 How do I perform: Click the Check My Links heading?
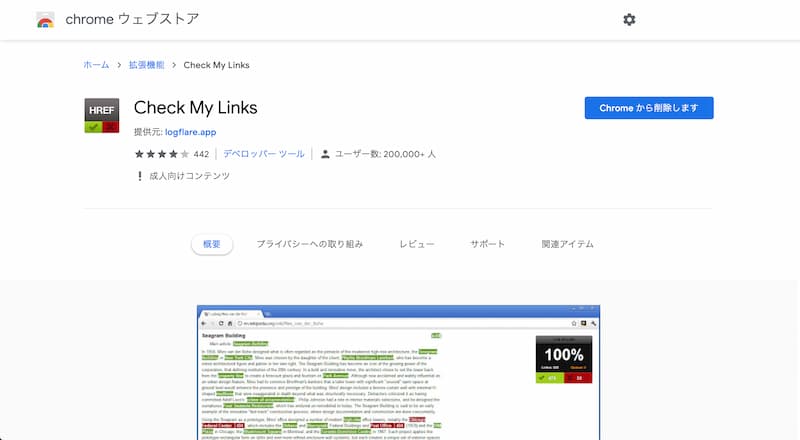pos(195,108)
